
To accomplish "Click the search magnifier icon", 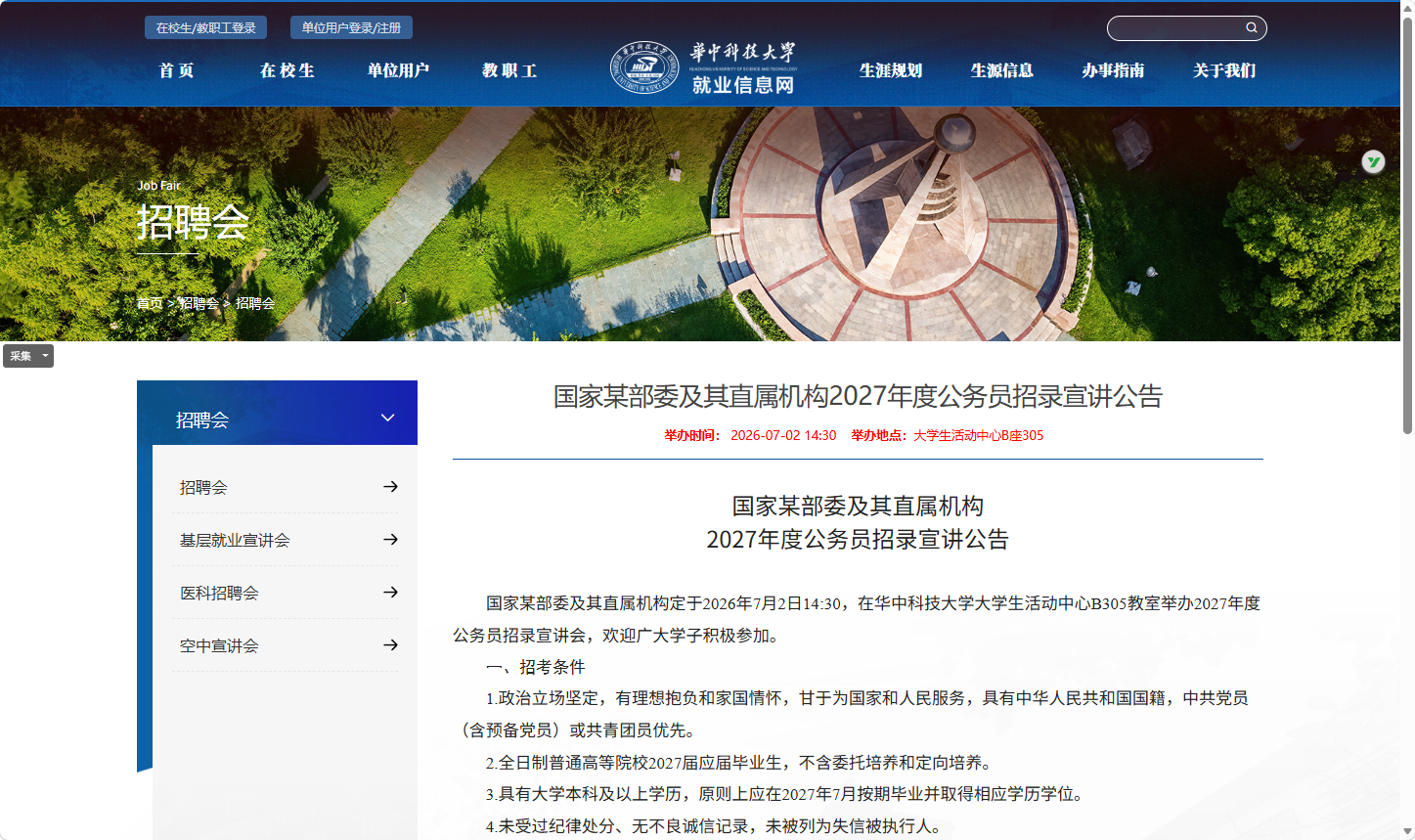I will 1251,27.
